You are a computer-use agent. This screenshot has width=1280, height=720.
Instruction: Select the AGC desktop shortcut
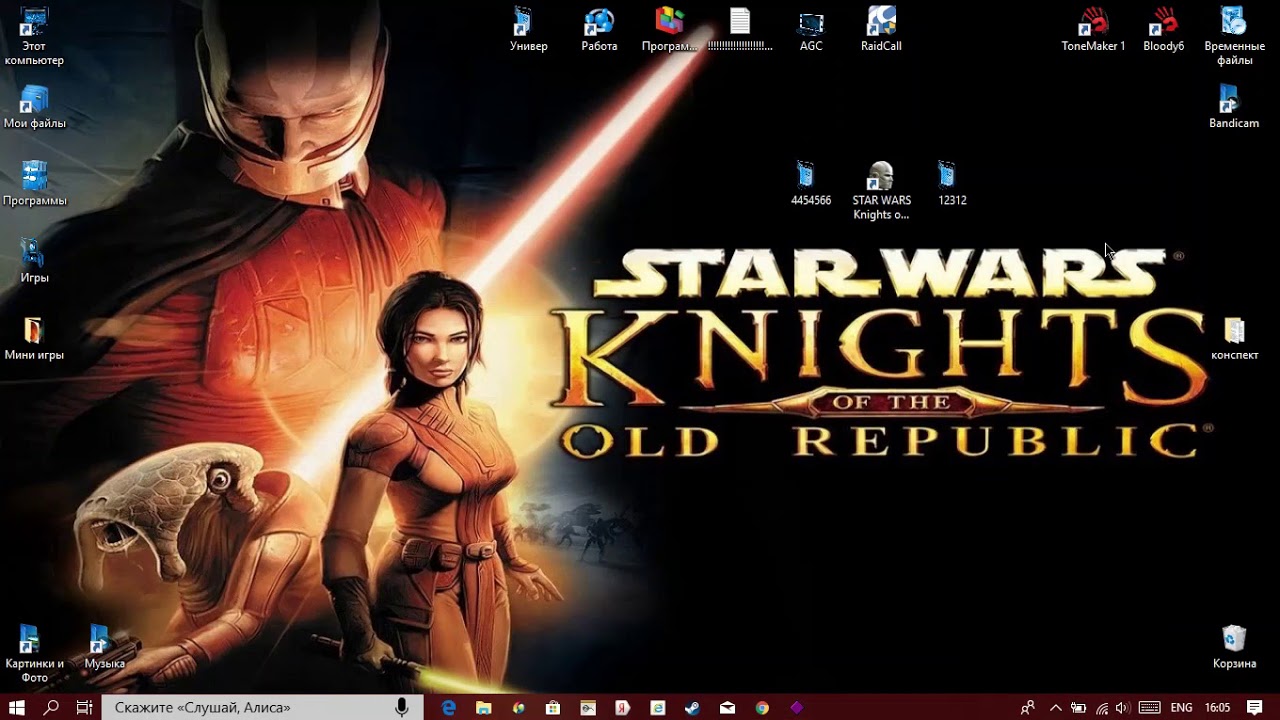pos(811,29)
